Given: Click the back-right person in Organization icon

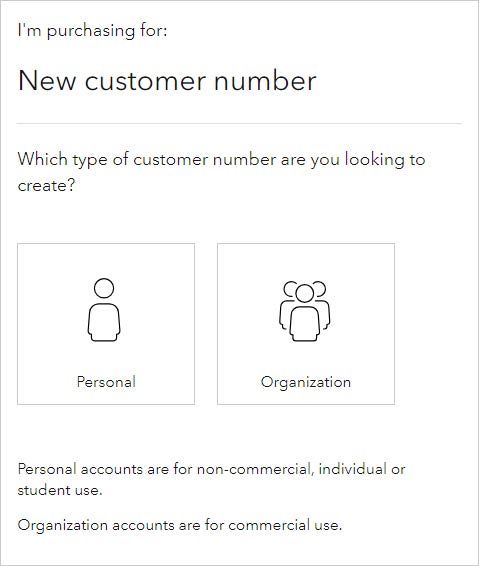Looking at the screenshot, I should [x=323, y=307].
